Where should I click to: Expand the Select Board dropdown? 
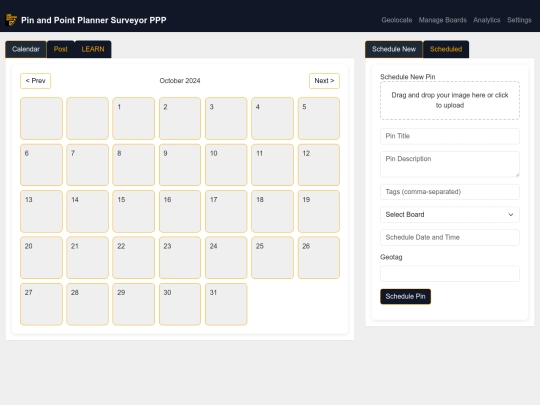pyautogui.click(x=450, y=215)
